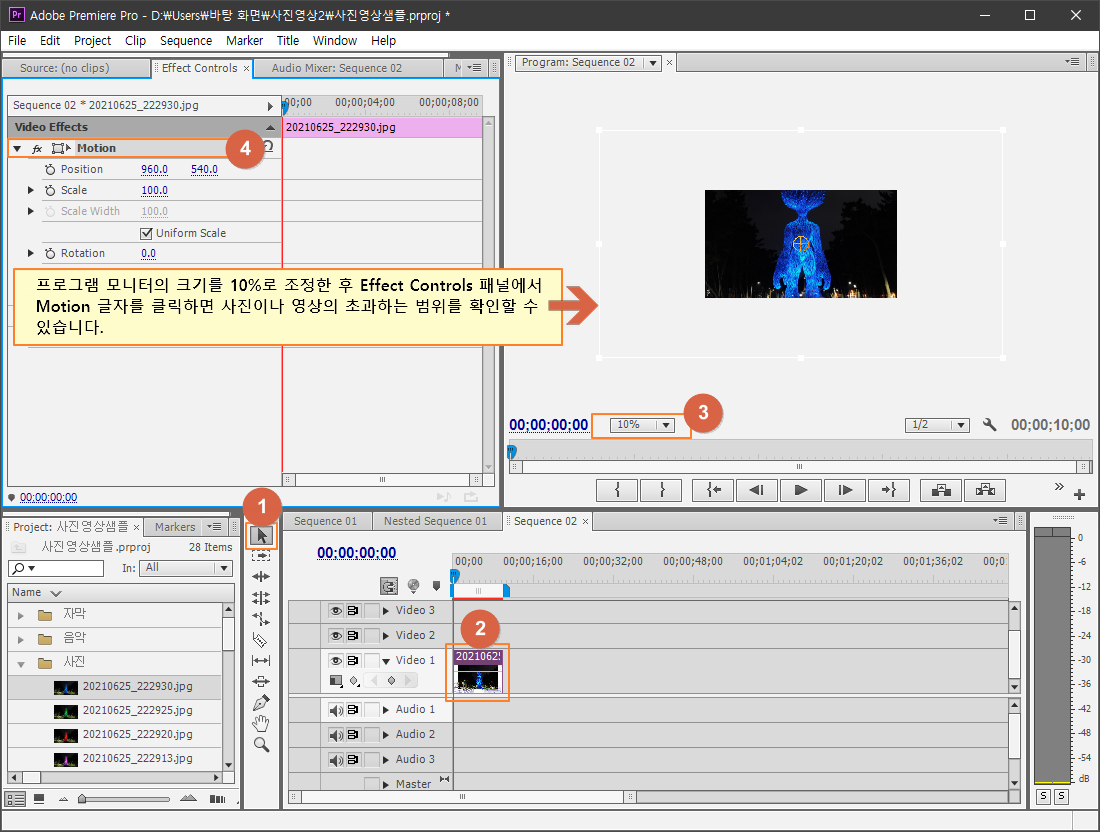This screenshot has height=832, width=1100.
Task: Click the timeline Add Marker icon
Action: (436, 585)
